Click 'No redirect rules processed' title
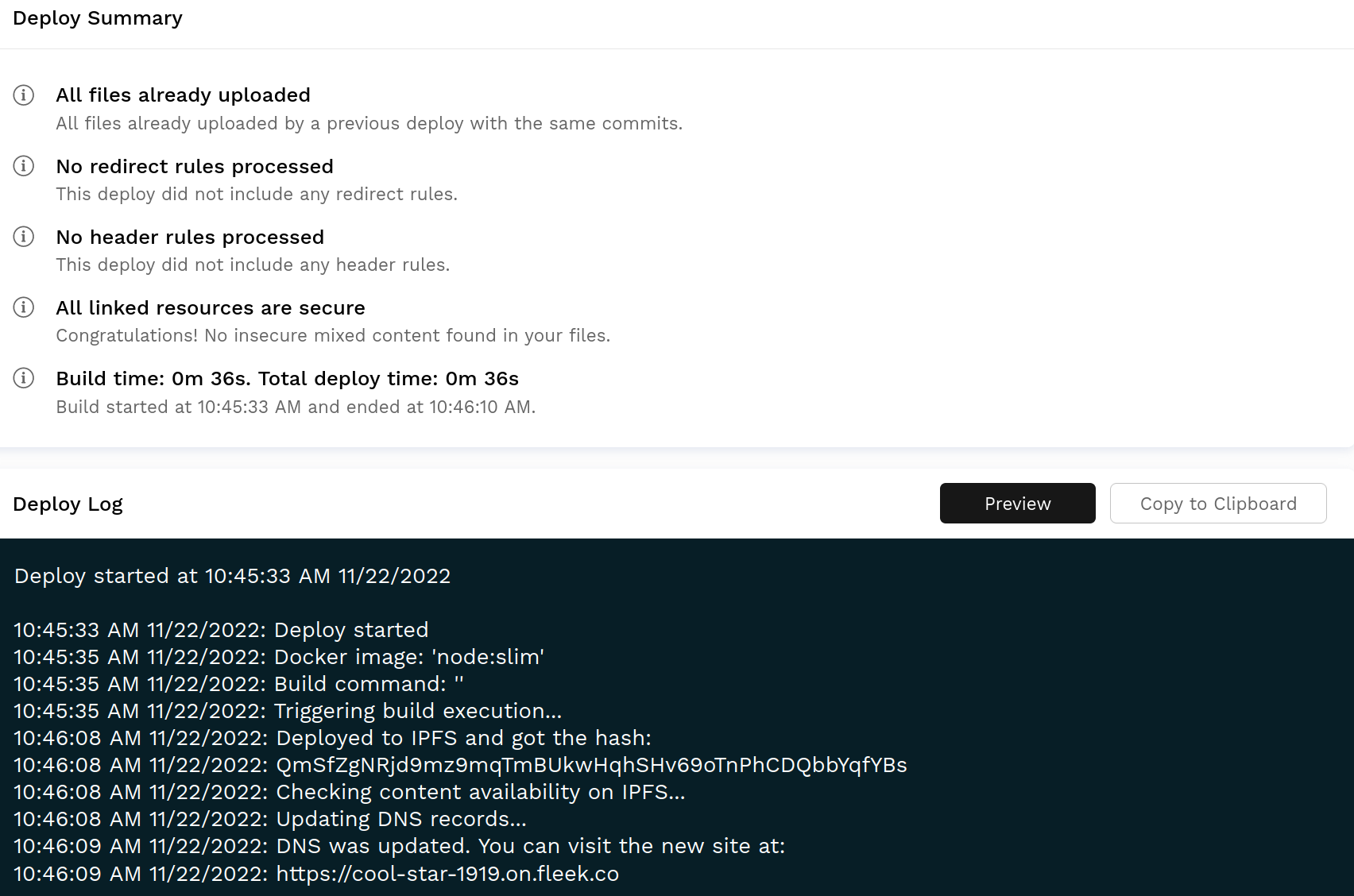The height and width of the screenshot is (896, 1354). point(195,167)
